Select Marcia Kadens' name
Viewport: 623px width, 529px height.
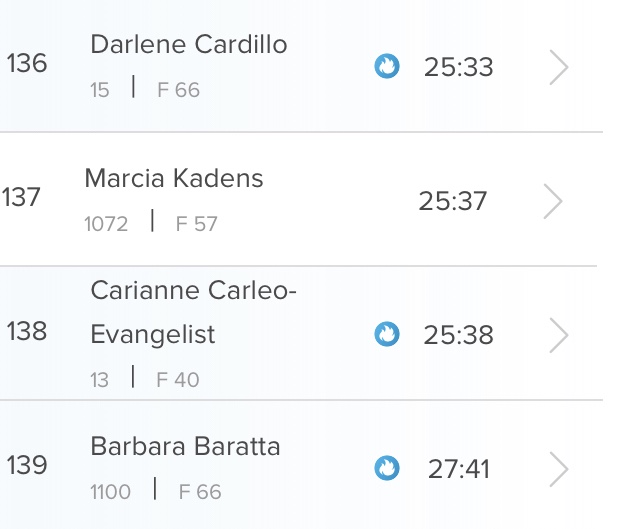pos(174,179)
